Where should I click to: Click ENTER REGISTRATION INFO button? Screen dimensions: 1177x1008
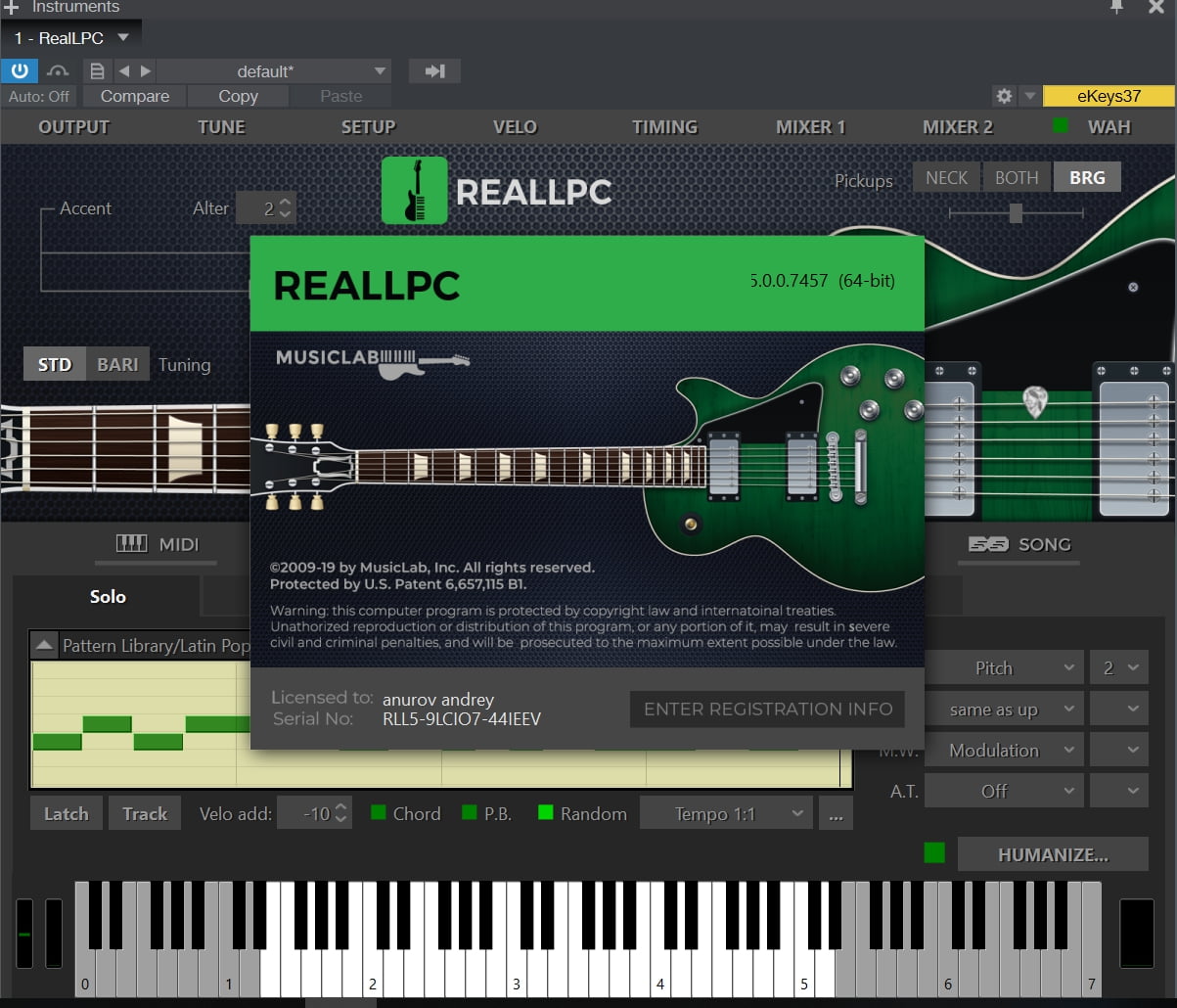pos(768,709)
